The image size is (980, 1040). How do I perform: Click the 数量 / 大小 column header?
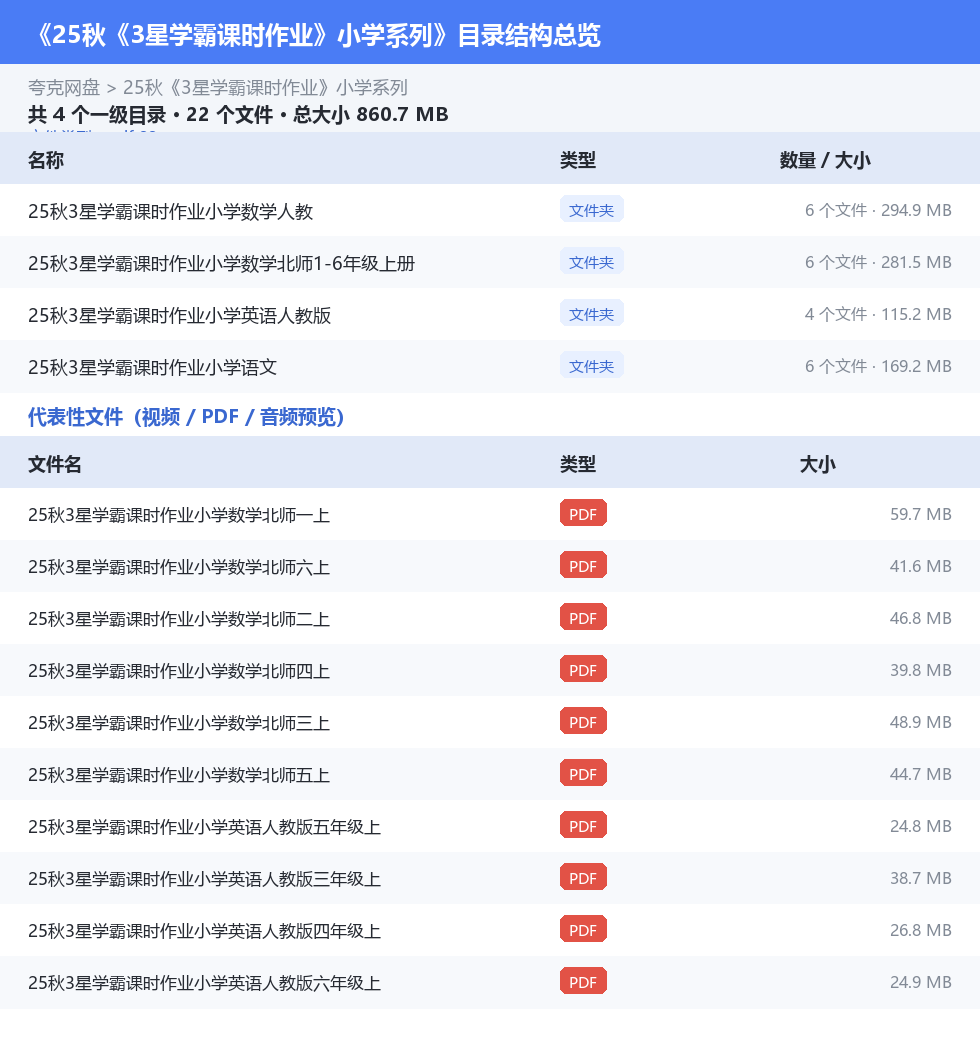click(x=825, y=160)
